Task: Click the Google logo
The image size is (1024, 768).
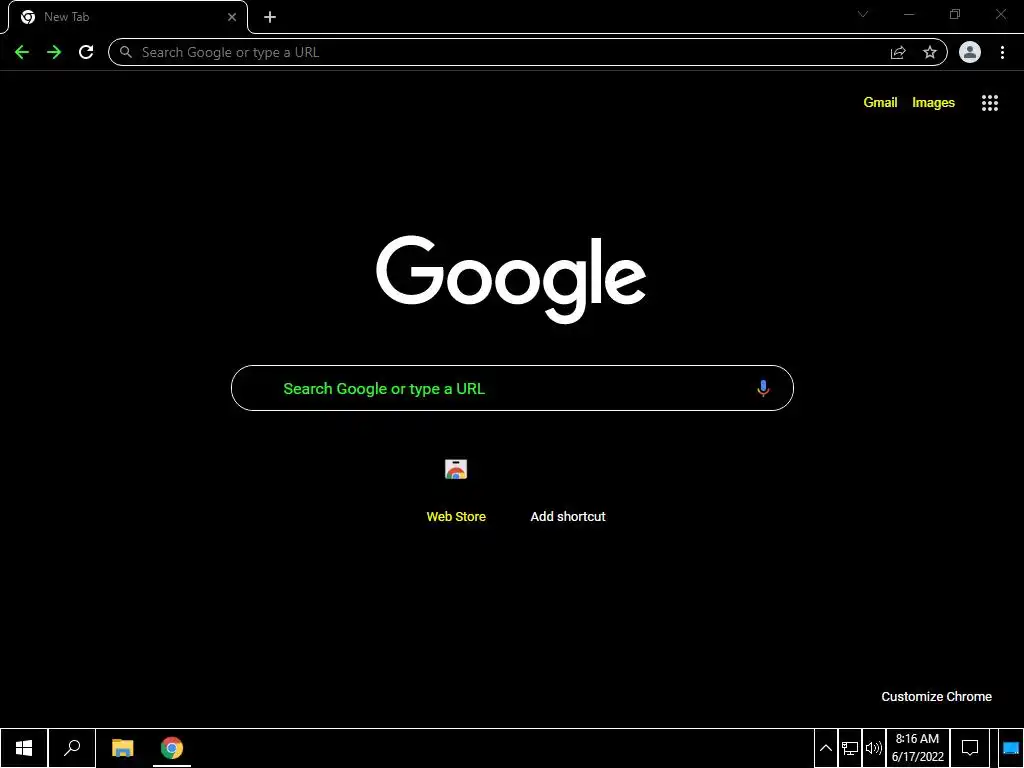Action: pos(511,280)
